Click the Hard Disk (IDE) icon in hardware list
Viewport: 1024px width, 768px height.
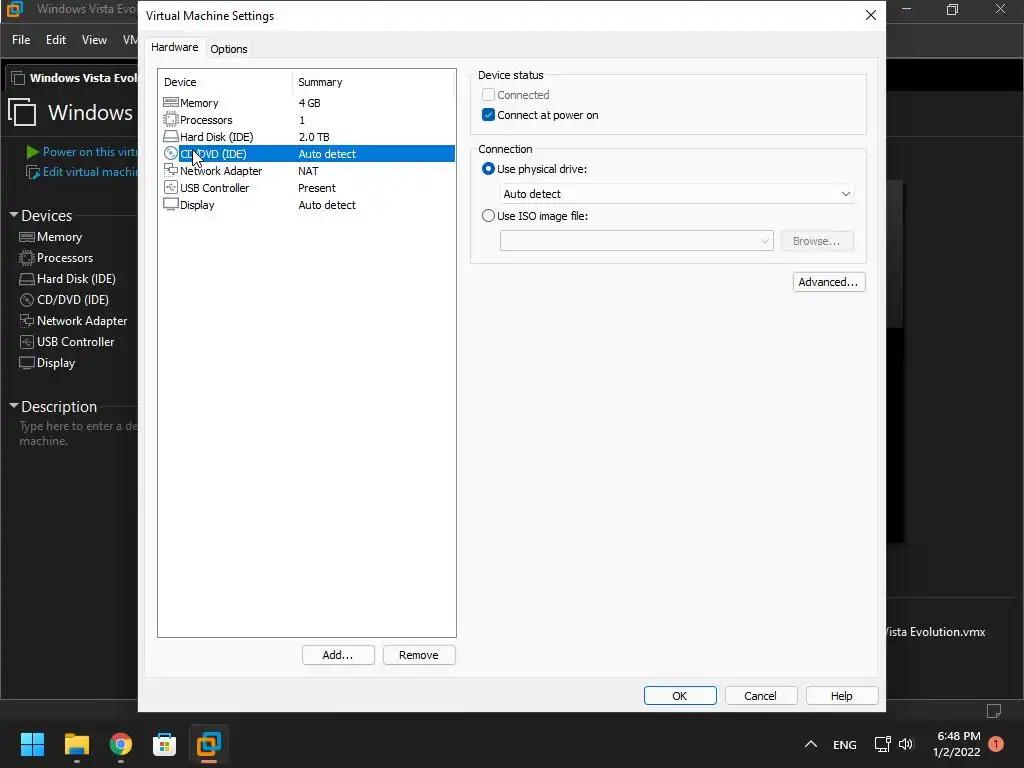(x=170, y=136)
